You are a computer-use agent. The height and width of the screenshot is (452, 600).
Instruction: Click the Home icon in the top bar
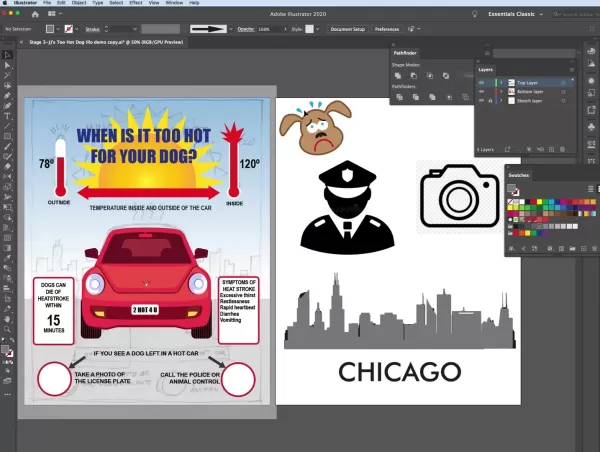click(x=37, y=16)
